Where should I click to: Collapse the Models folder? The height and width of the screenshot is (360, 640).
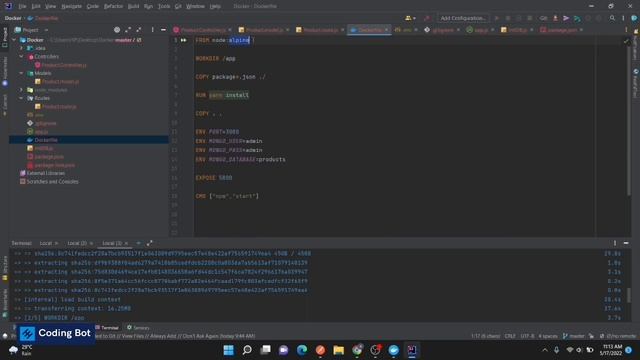[22, 73]
